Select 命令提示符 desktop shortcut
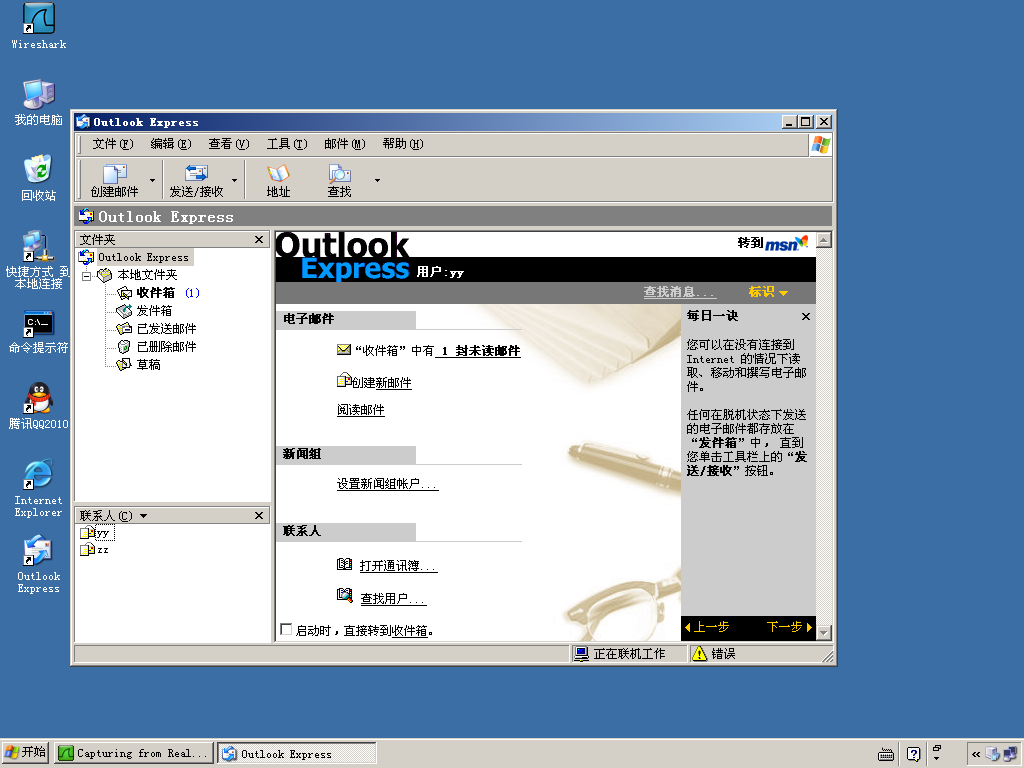Screen dimensions: 1024x768 (x=39, y=332)
